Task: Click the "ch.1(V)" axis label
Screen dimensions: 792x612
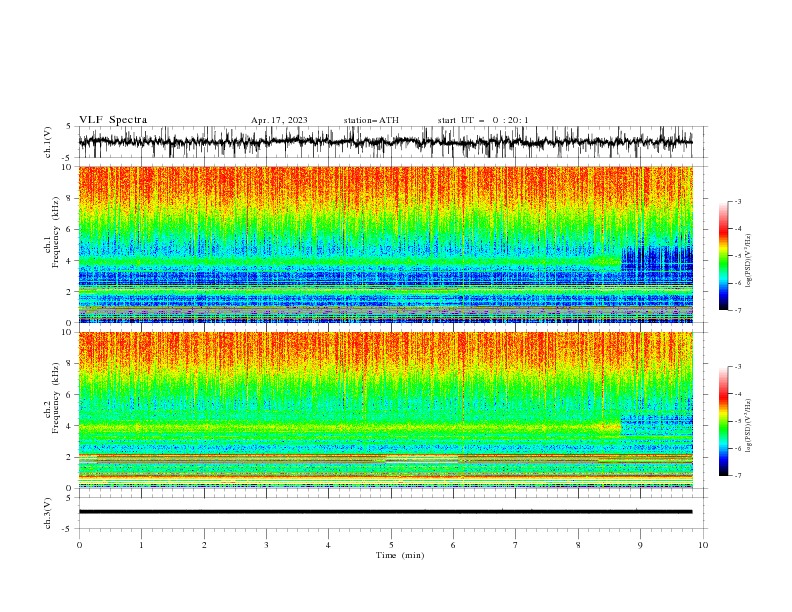Action: click(48, 142)
